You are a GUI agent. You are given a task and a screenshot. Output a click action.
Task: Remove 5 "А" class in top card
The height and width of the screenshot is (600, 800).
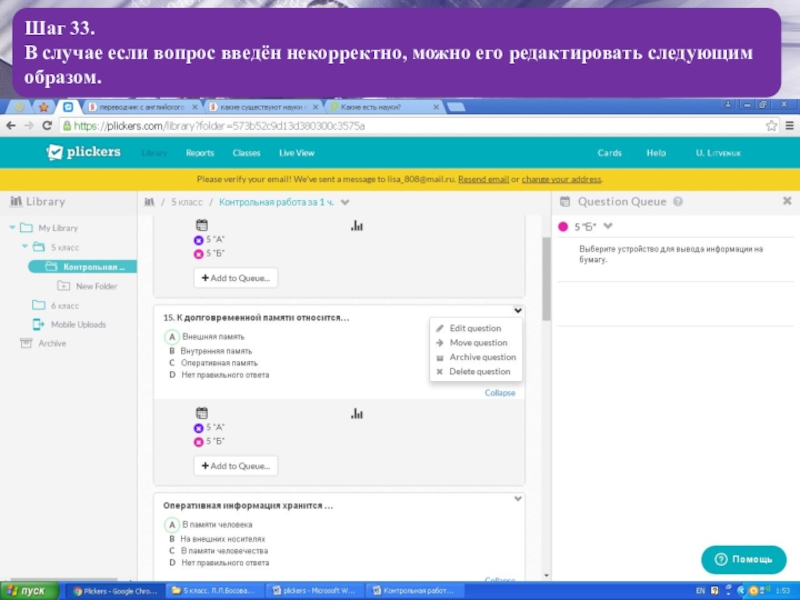coord(198,240)
